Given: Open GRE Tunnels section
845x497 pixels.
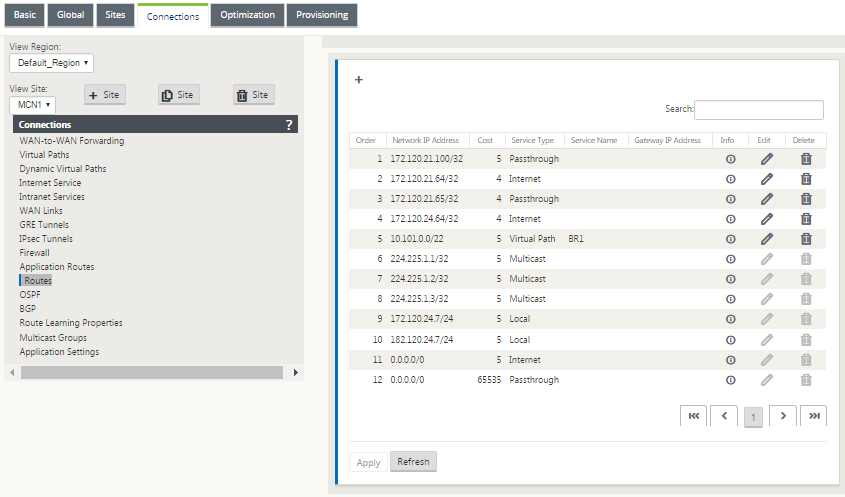Looking at the screenshot, I should click(x=44, y=225).
